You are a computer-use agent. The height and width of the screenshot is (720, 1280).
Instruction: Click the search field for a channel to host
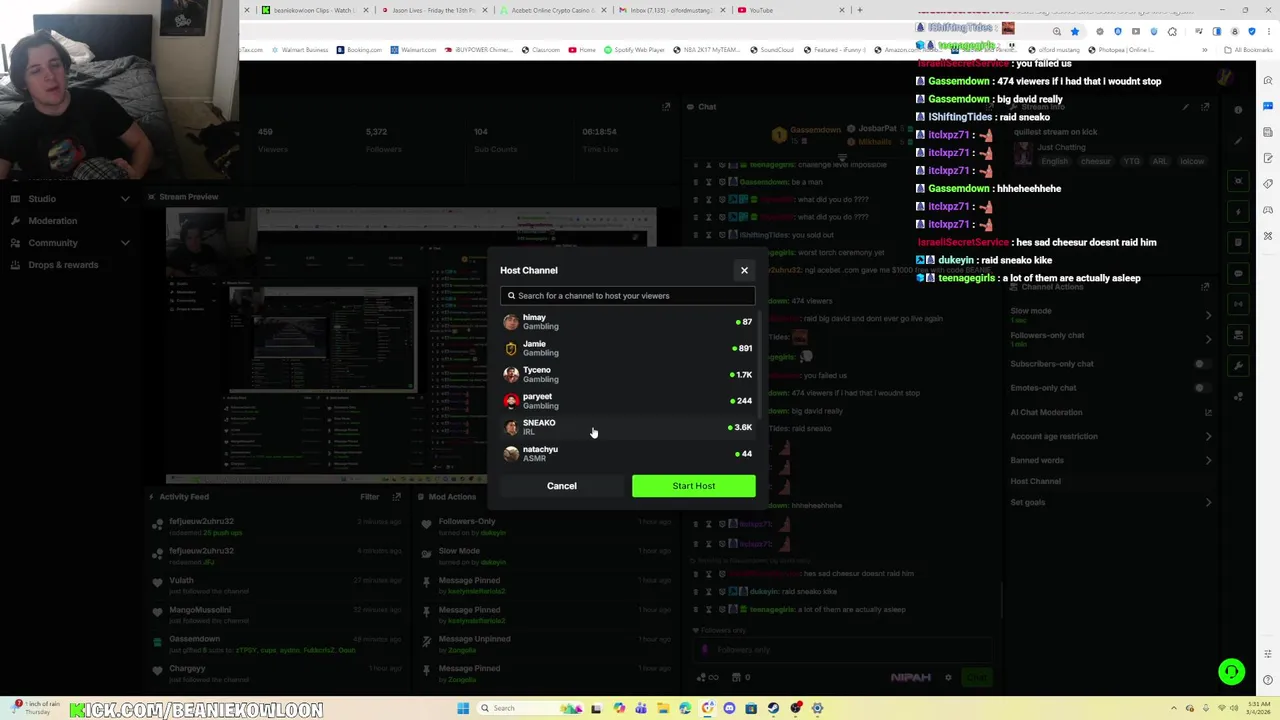pyautogui.click(x=628, y=296)
